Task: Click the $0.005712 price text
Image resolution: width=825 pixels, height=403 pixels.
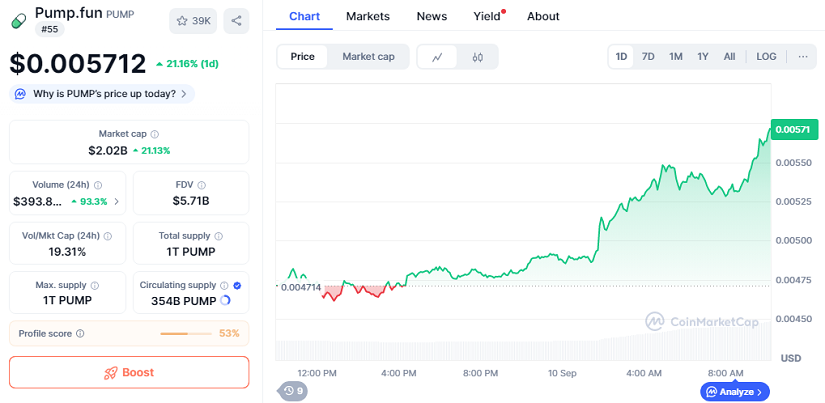Action: [x=78, y=64]
